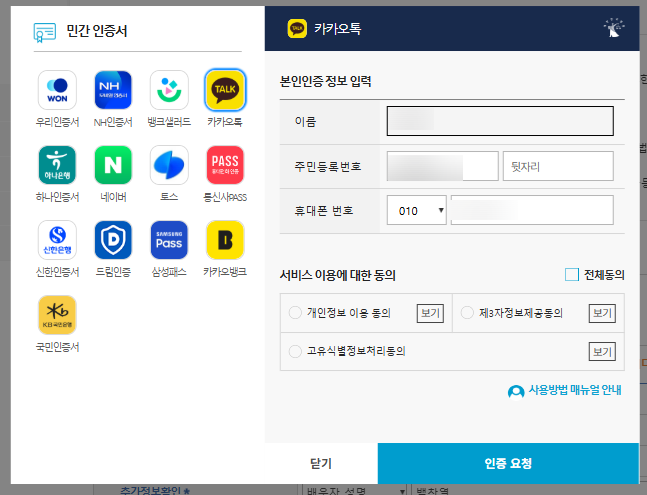Select the 제3자정보제공동의 radio
The height and width of the screenshot is (495, 647).
click(467, 313)
